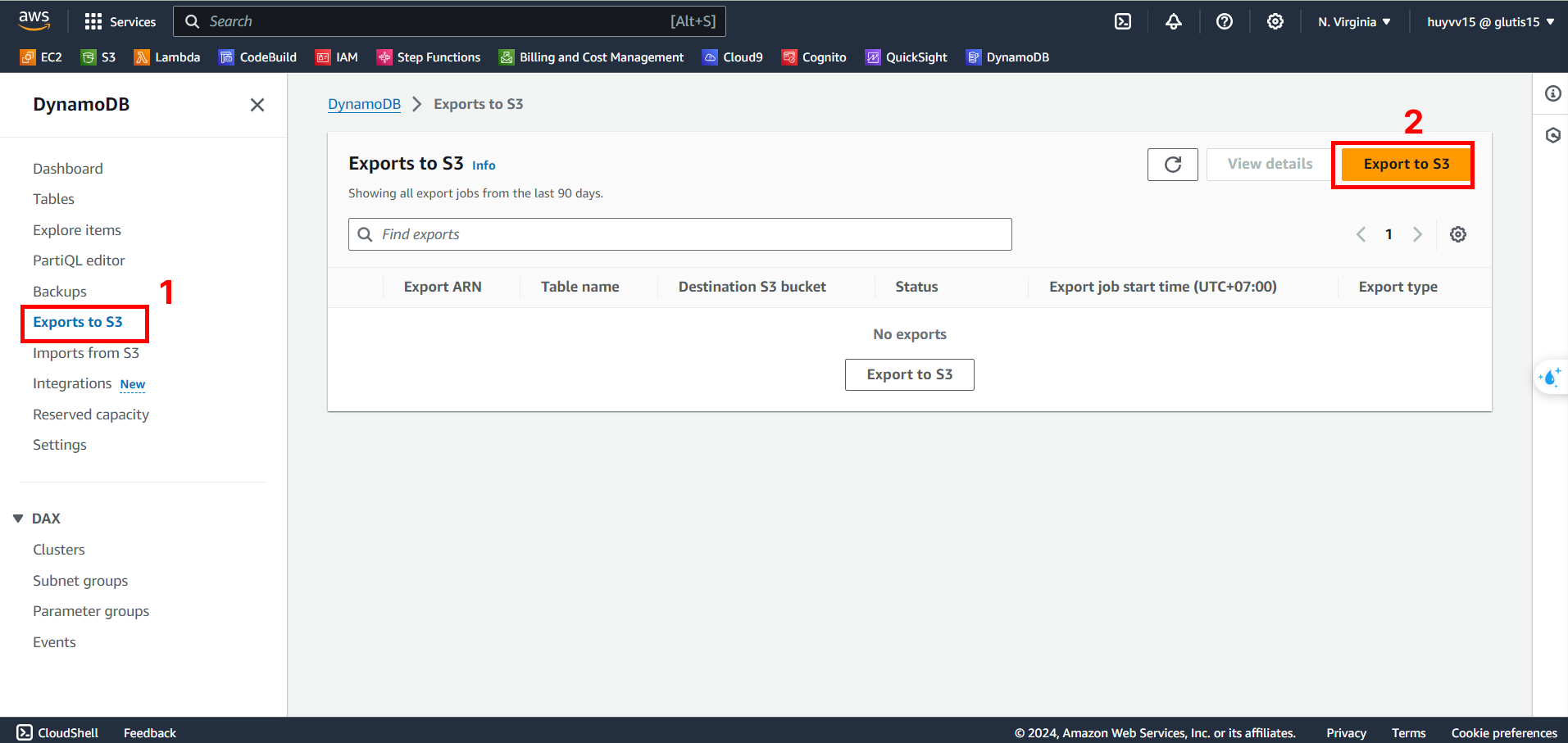The width and height of the screenshot is (1568, 743).
Task: Open DAX Events
Action: coord(54,642)
